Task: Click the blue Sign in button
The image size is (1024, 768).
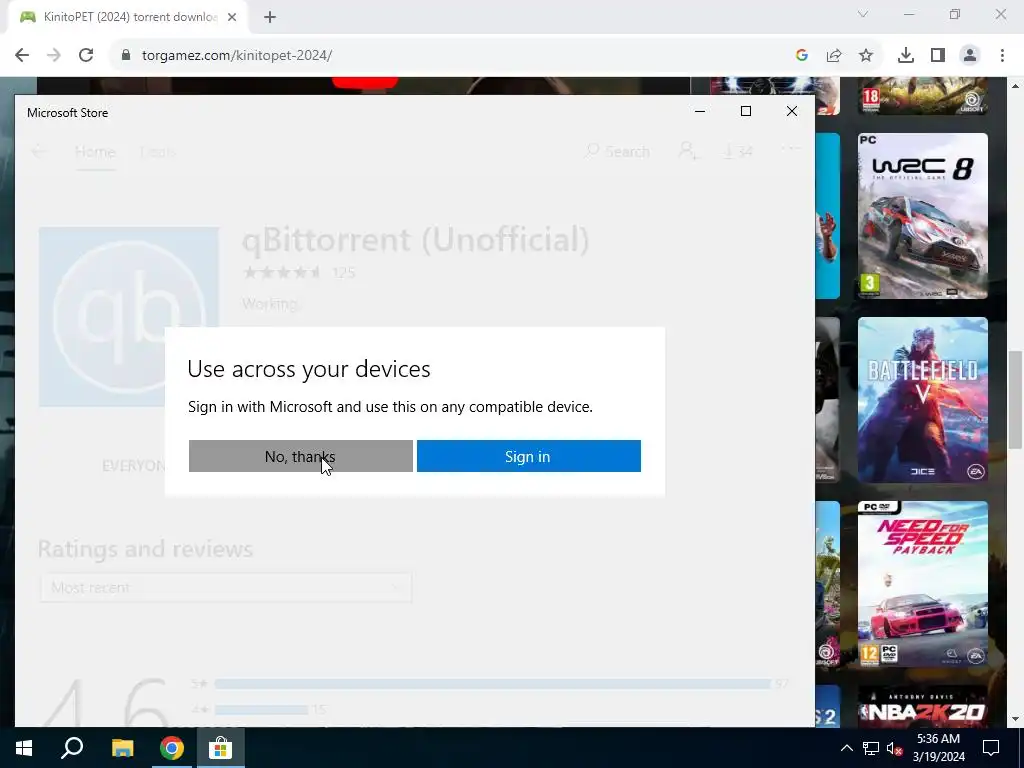Action: pos(528,456)
